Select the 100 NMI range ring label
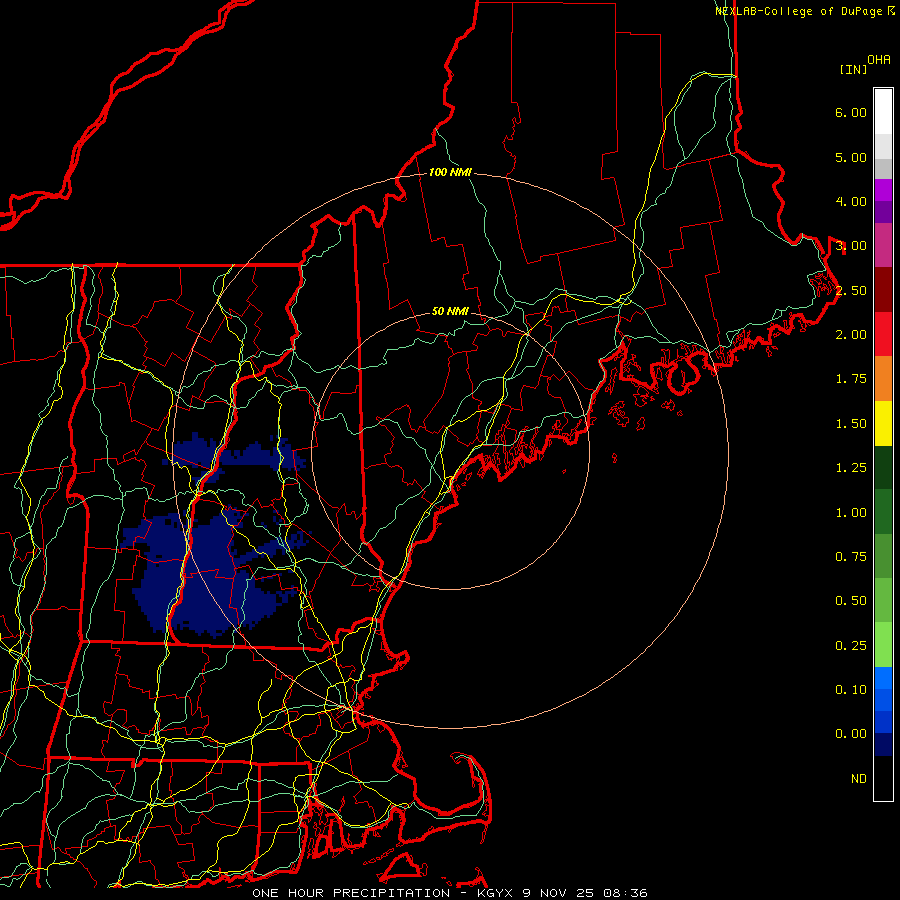900x900 pixels. 450,172
